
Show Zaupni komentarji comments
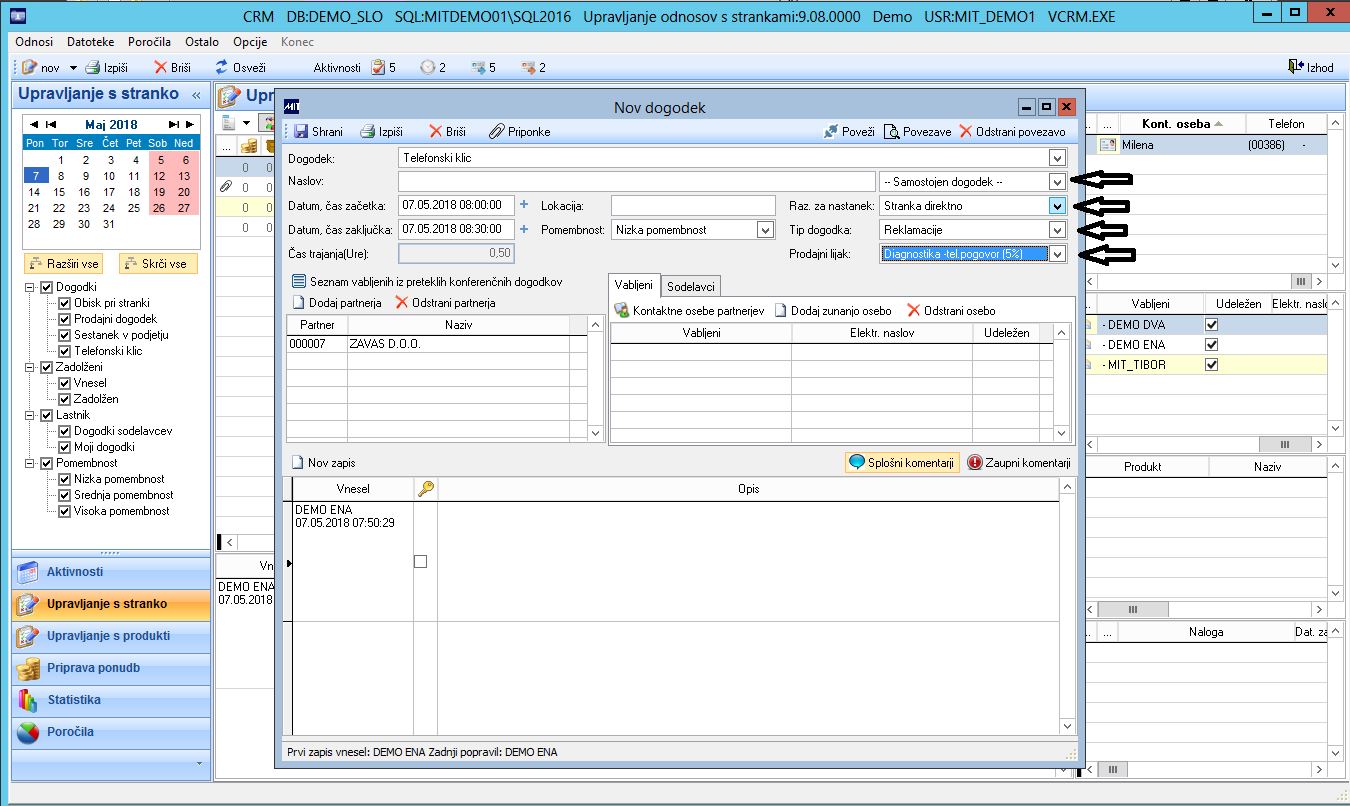[1019, 463]
